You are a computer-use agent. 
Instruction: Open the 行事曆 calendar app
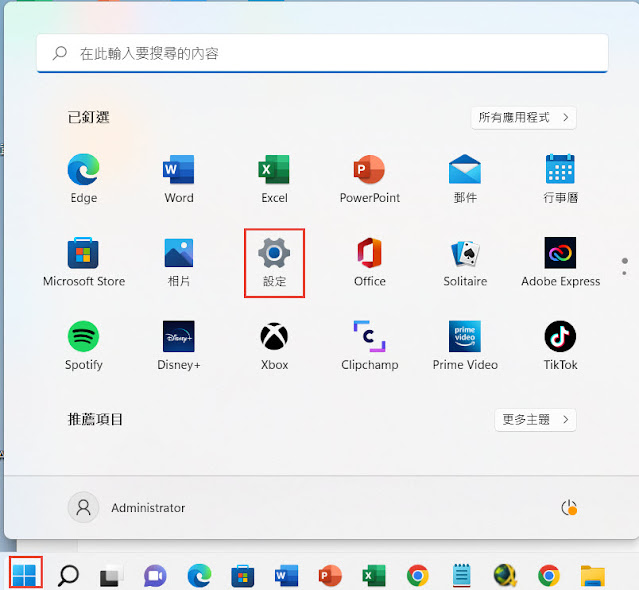point(560,178)
